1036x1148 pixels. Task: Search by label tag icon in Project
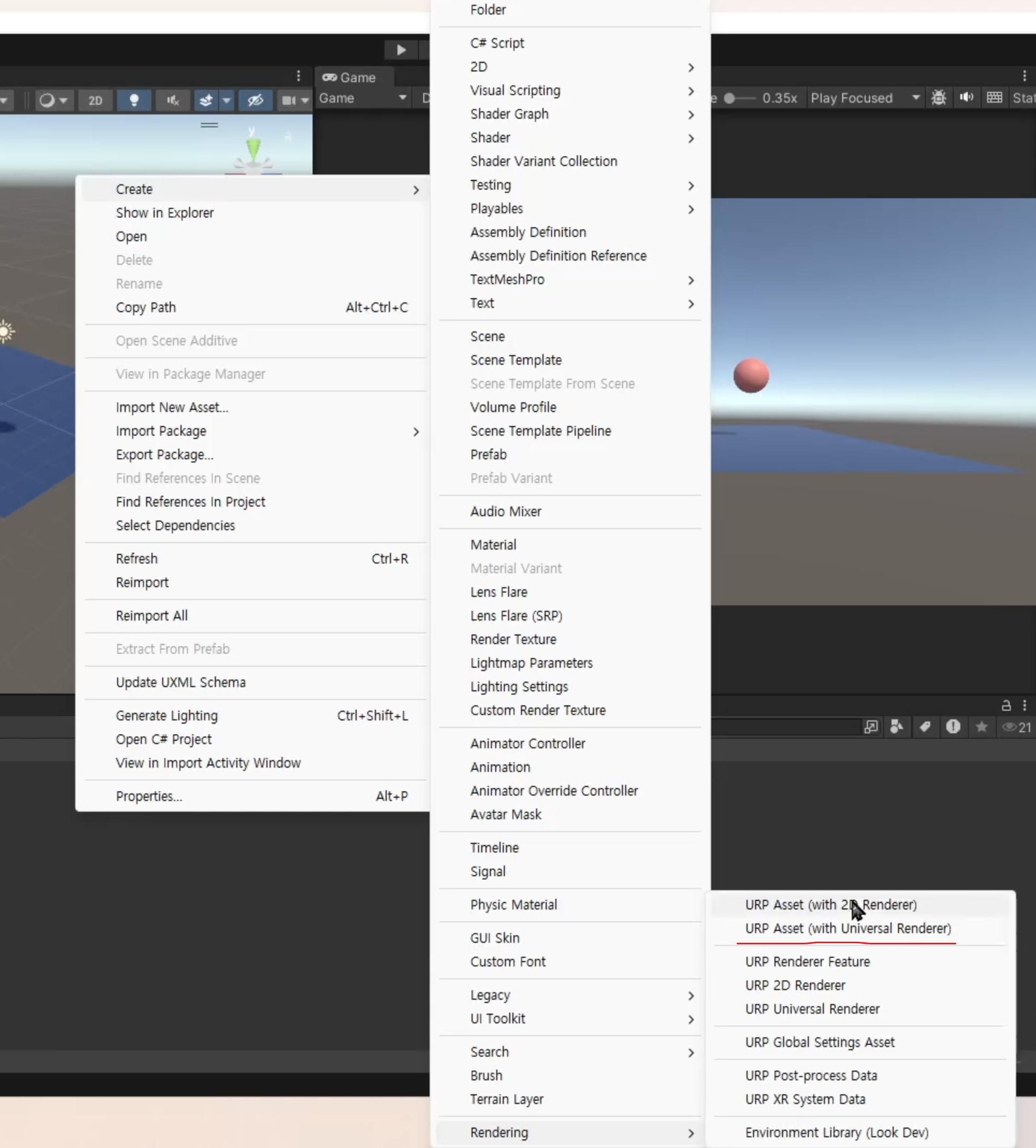925,727
